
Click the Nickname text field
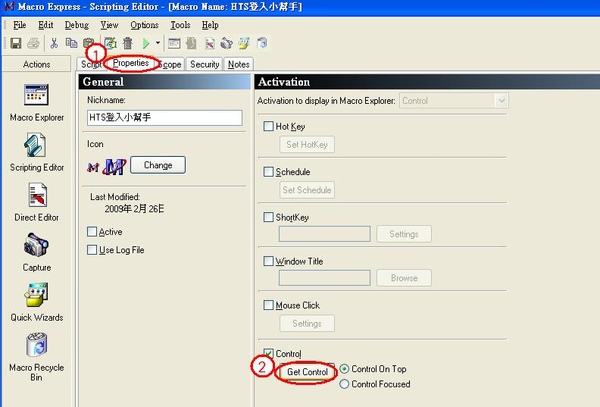165,117
